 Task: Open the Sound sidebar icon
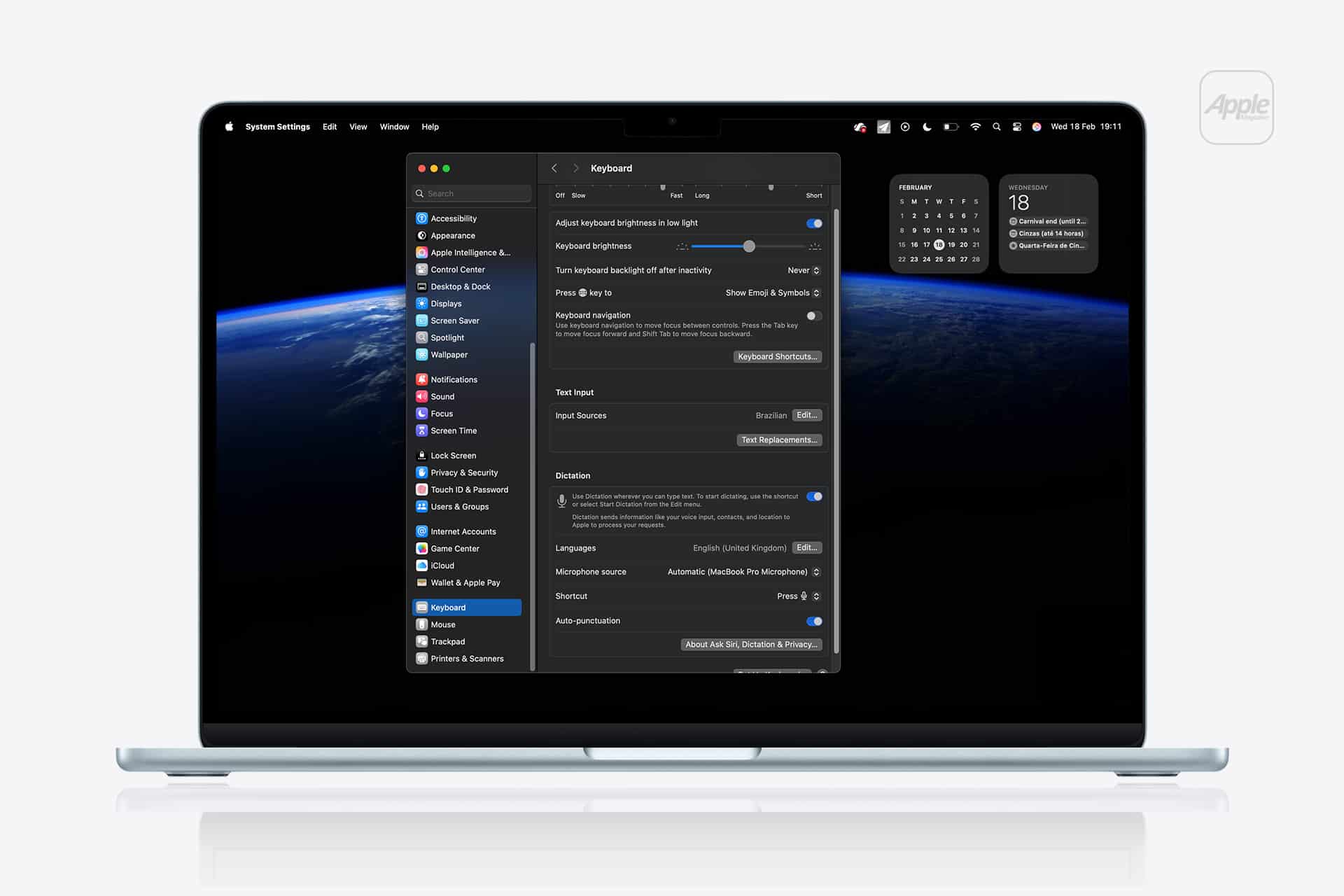click(421, 396)
